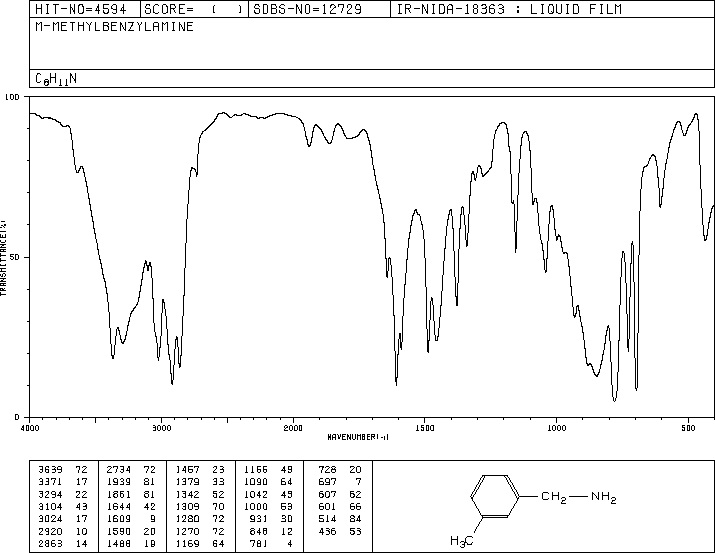Click transmittance 9 beside peak 1609
Viewport: 715px width, 553px height.
coord(153,519)
